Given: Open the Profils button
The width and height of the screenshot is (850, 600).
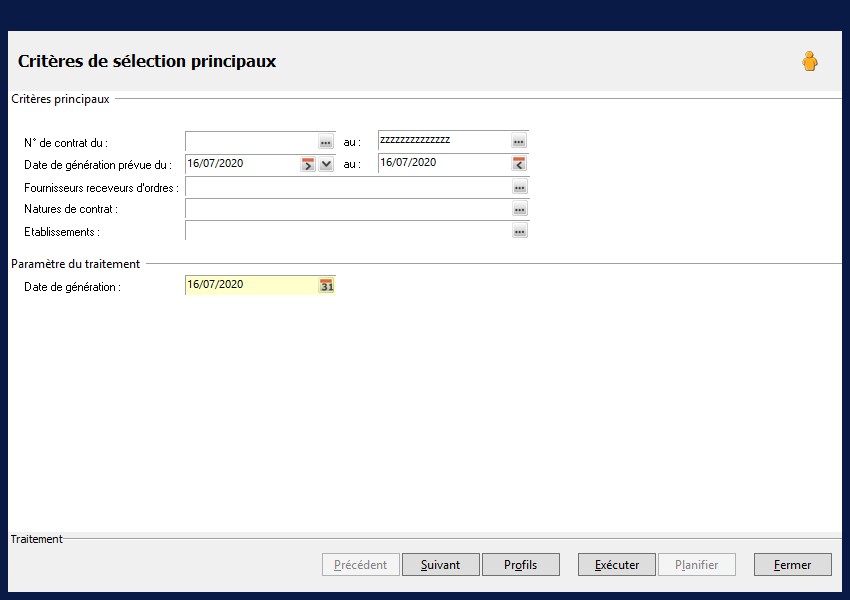Looking at the screenshot, I should coord(520,565).
